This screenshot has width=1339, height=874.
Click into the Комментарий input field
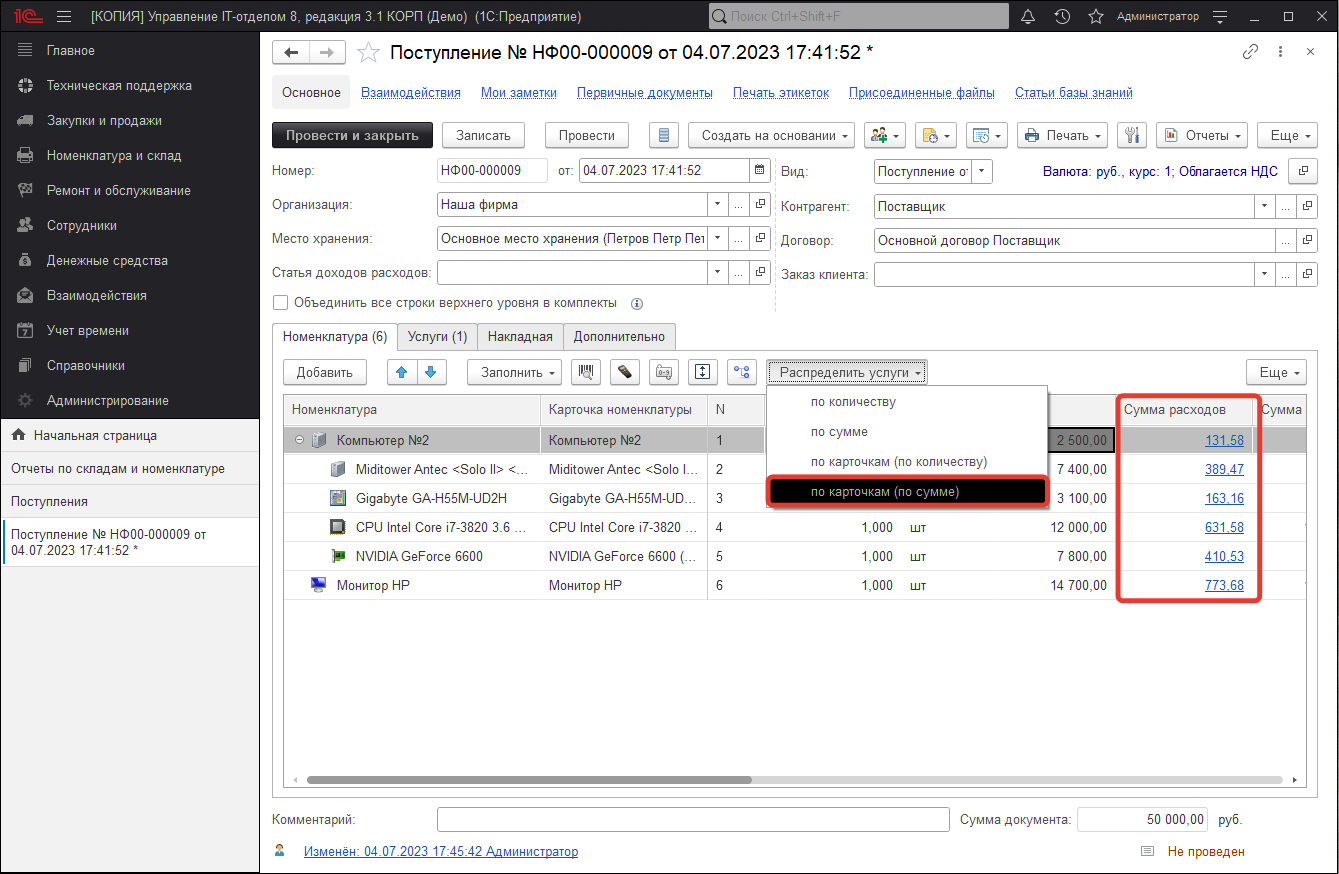point(692,820)
